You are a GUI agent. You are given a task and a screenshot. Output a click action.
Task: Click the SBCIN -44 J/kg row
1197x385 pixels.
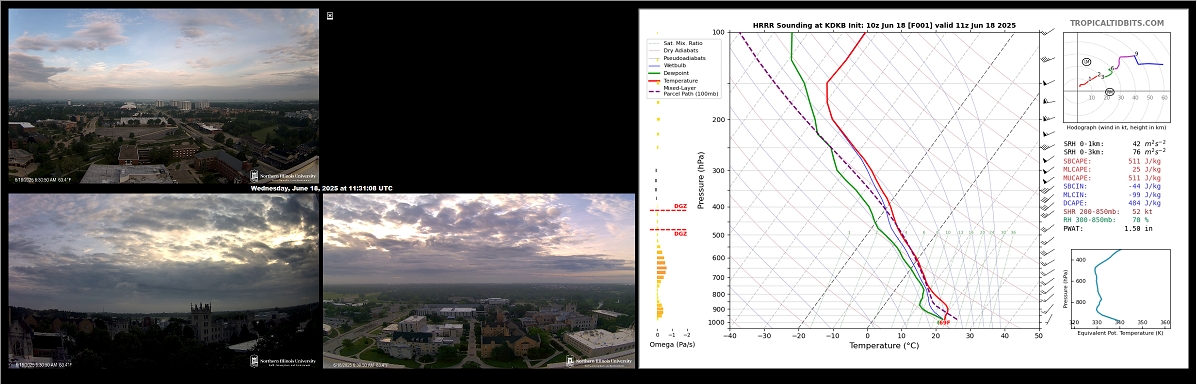tap(1112, 186)
